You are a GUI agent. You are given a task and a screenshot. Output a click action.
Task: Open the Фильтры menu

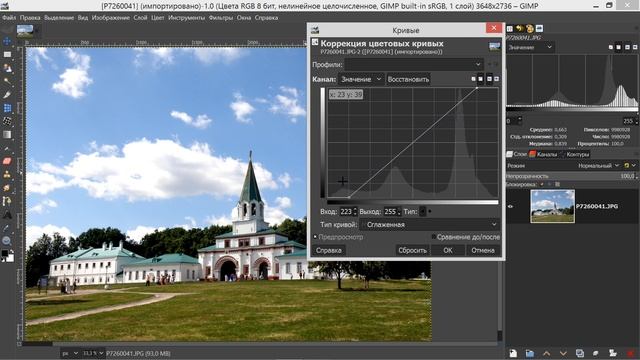coord(220,18)
